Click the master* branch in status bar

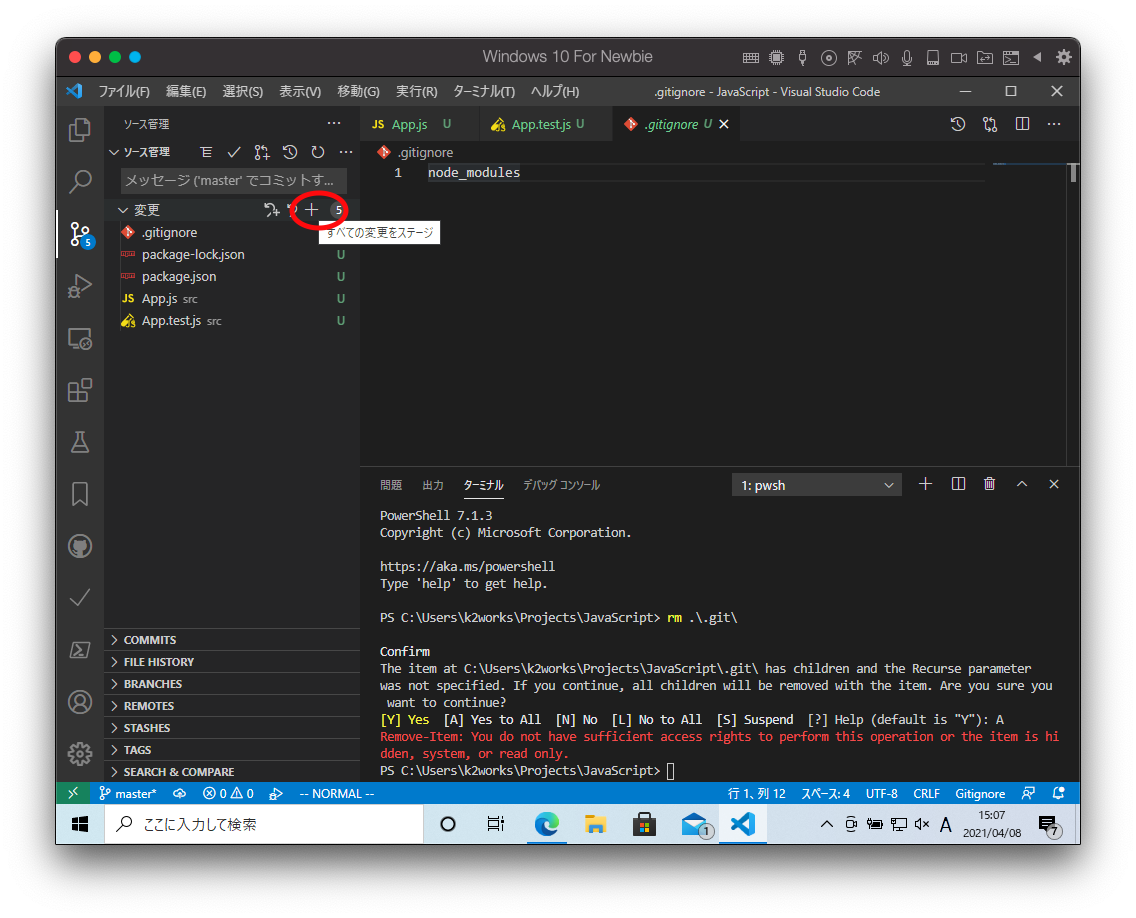(128, 793)
